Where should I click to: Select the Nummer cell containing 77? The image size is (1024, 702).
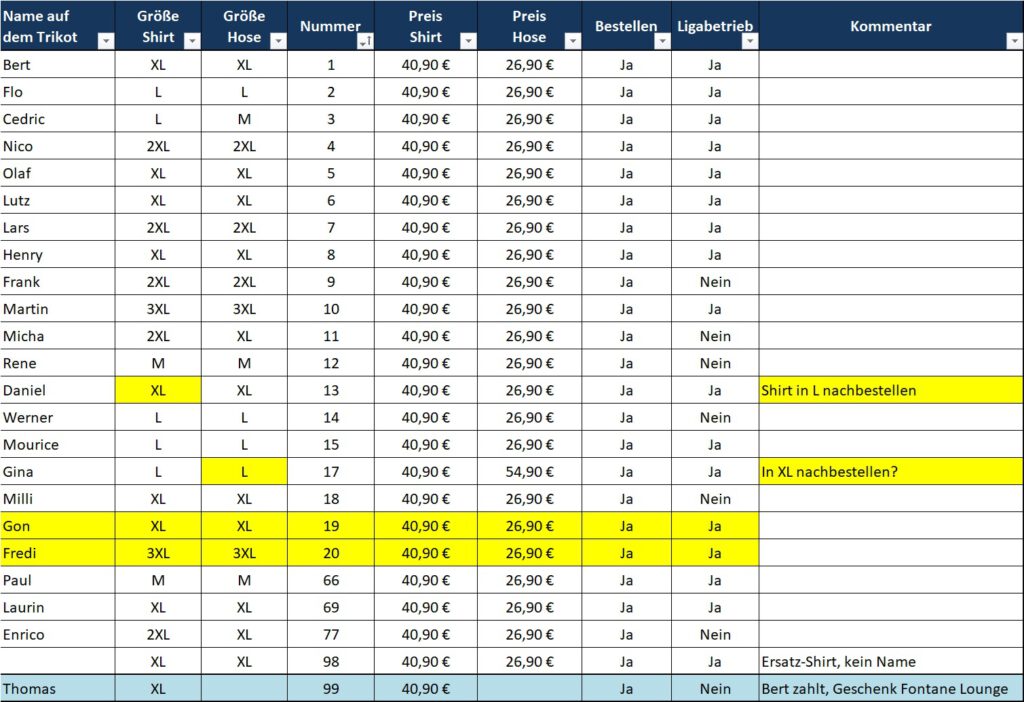click(x=331, y=634)
